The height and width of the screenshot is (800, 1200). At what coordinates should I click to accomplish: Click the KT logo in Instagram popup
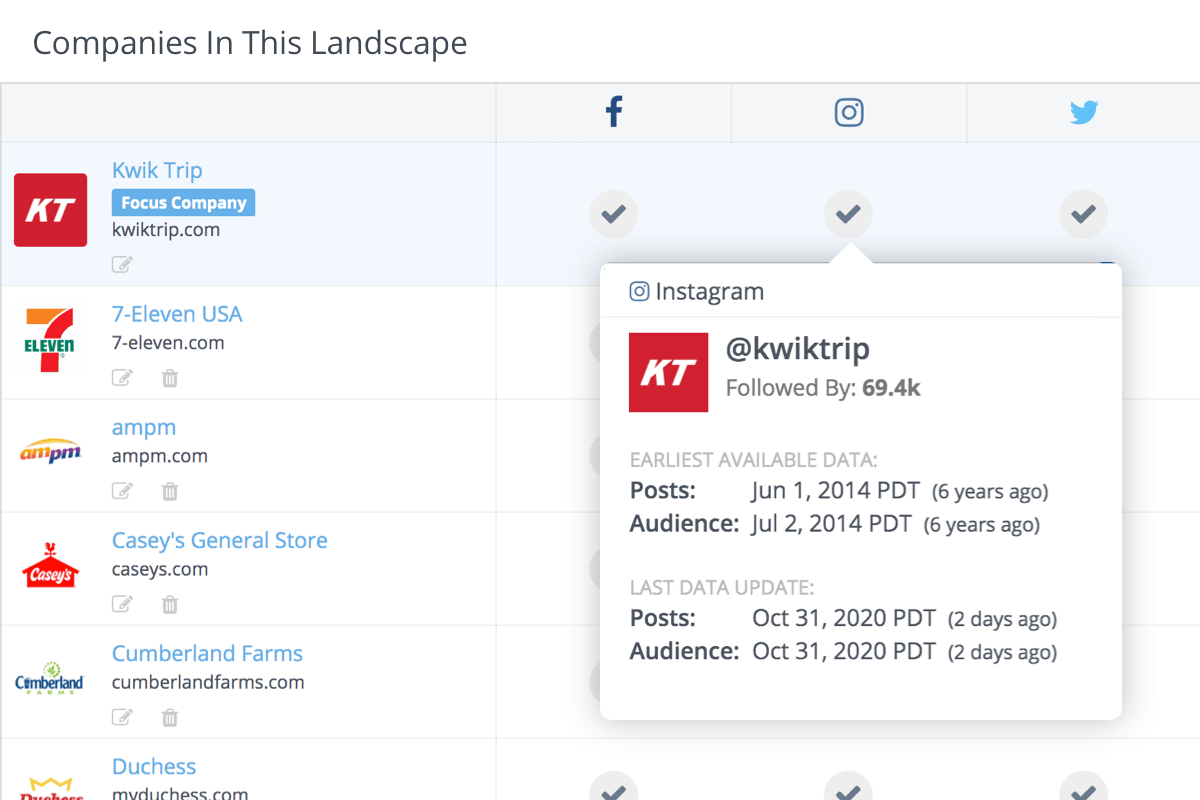click(668, 372)
